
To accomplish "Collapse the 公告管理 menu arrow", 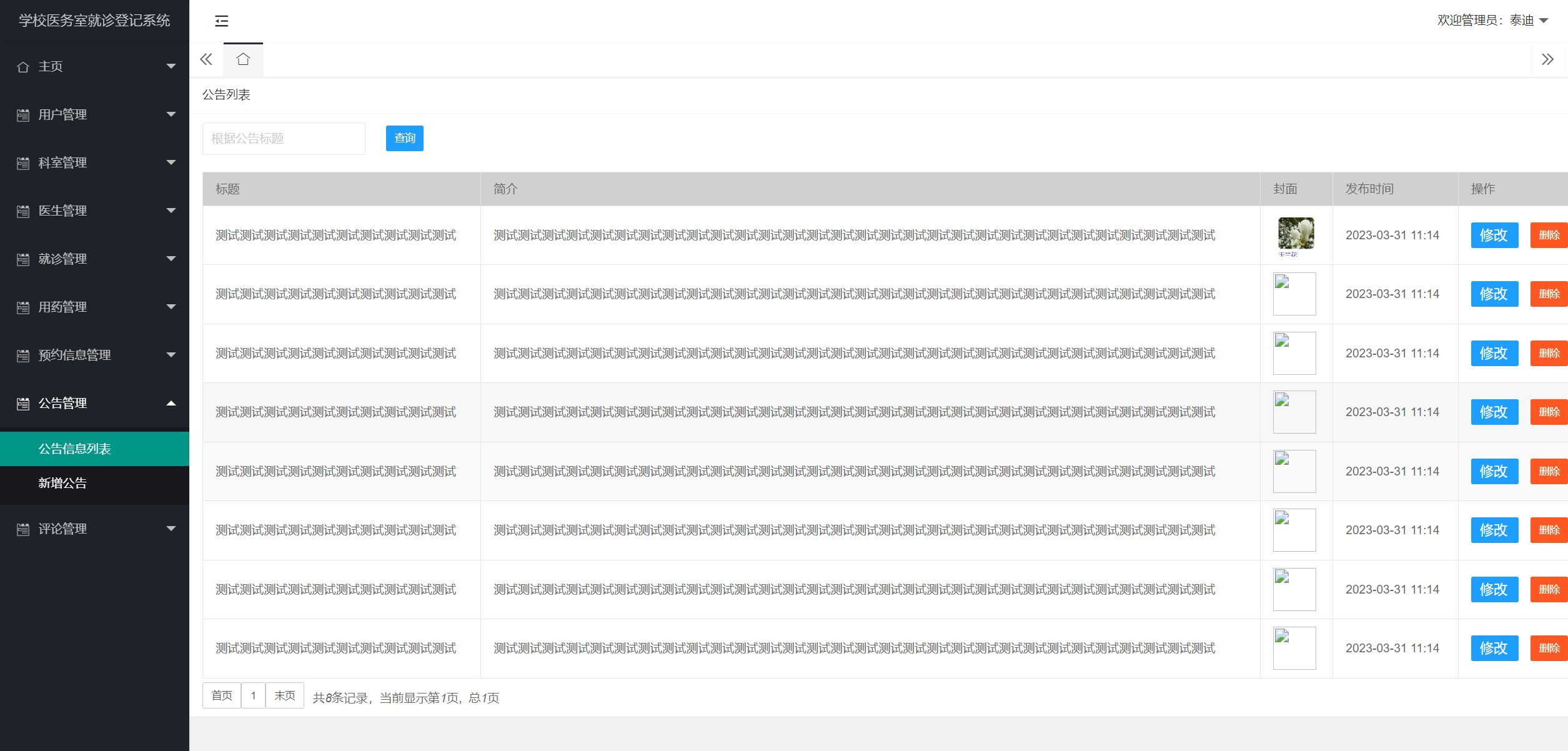I will [171, 403].
